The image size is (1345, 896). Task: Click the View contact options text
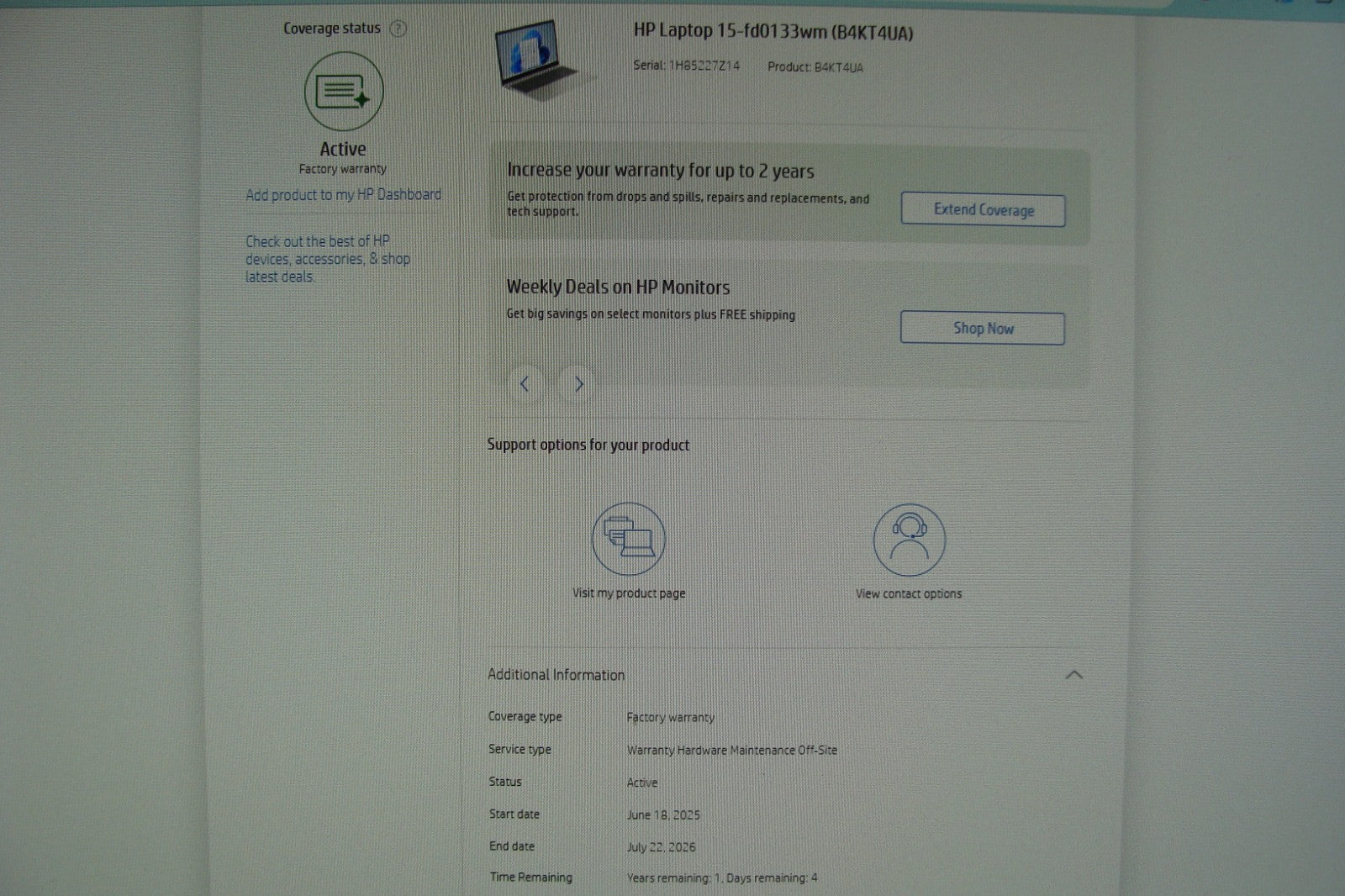pyautogui.click(x=909, y=593)
